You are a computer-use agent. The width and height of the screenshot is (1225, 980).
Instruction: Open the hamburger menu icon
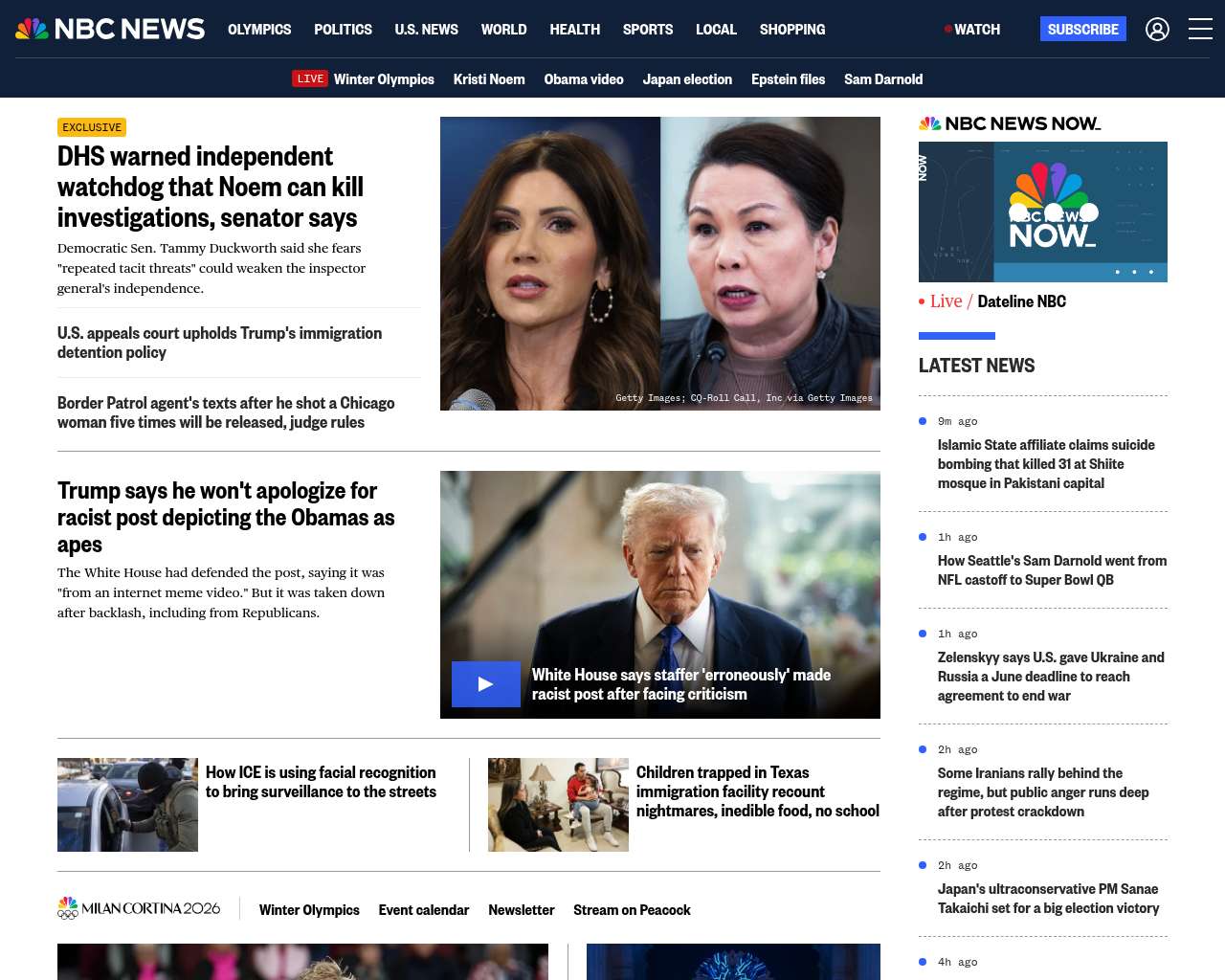[1200, 30]
